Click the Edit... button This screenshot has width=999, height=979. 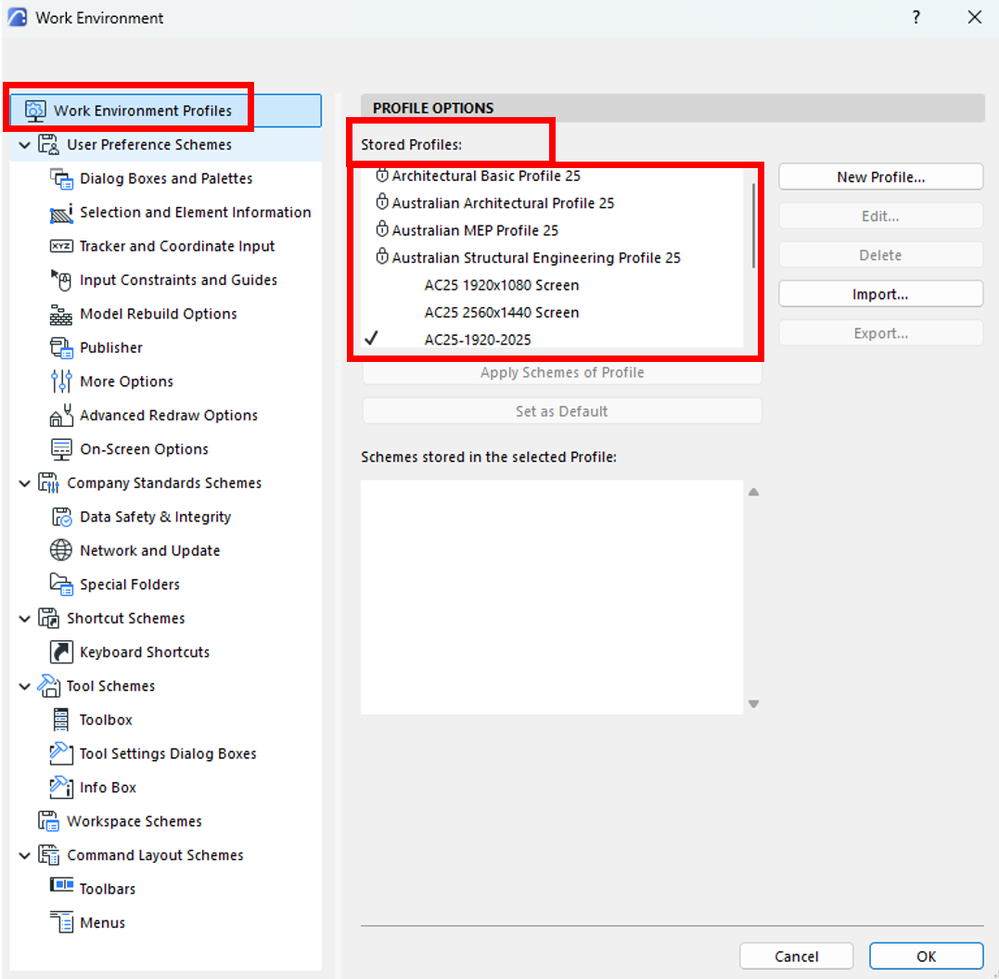(x=880, y=217)
